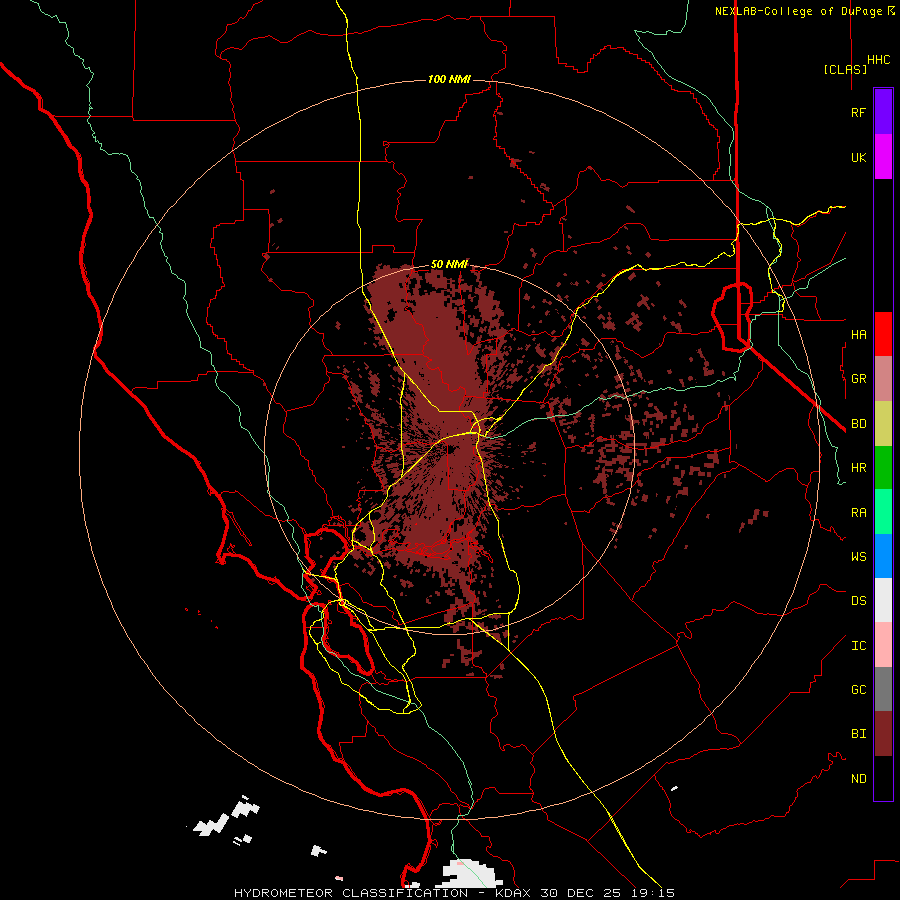This screenshot has height=900, width=900.
Task: Click the ND black legend swatch
Action: pyautogui.click(x=883, y=778)
